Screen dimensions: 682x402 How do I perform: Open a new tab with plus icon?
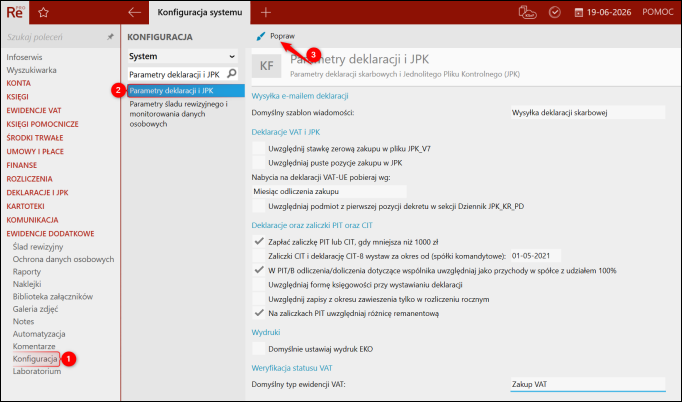pos(265,13)
